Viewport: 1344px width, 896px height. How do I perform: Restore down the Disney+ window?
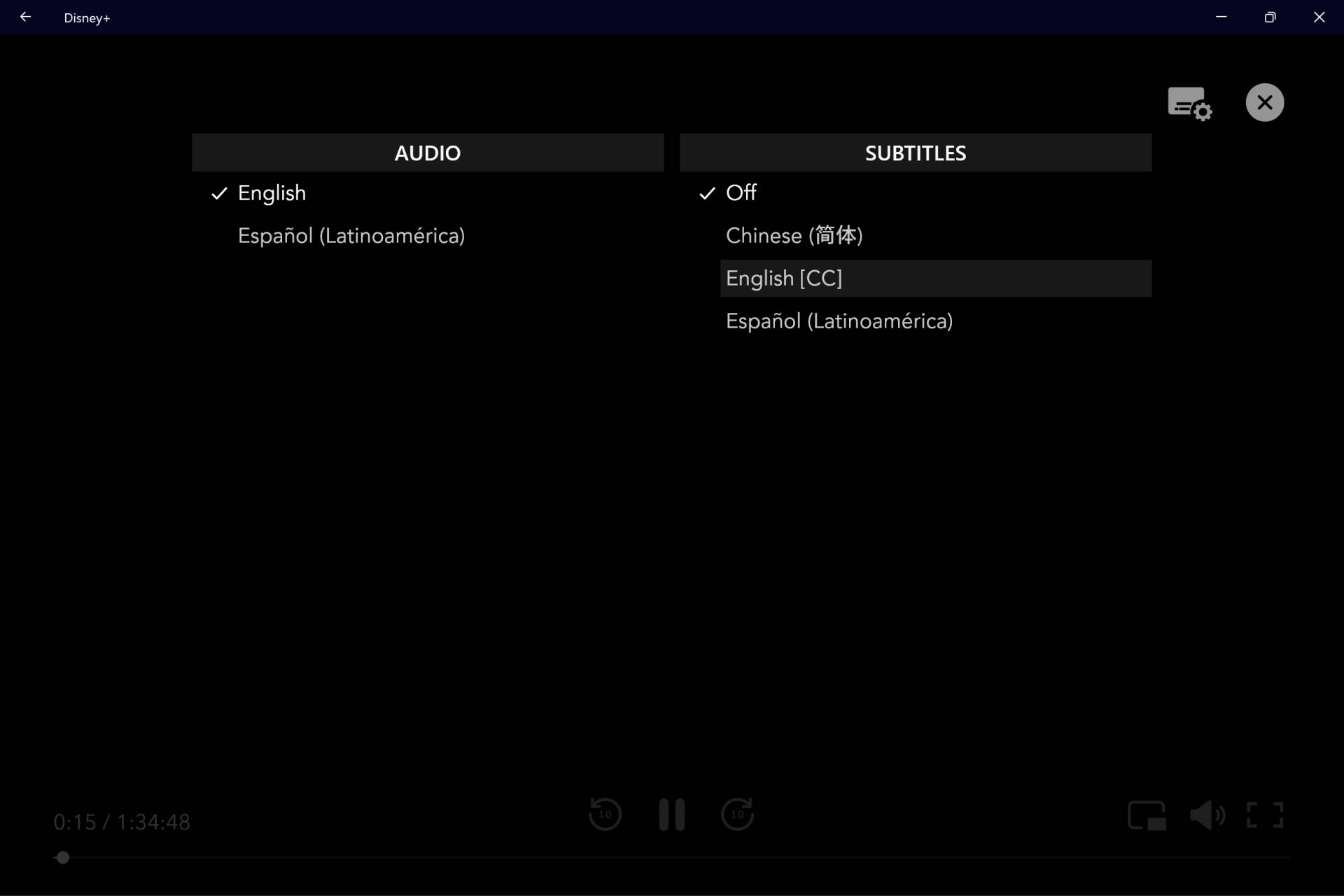click(x=1270, y=17)
